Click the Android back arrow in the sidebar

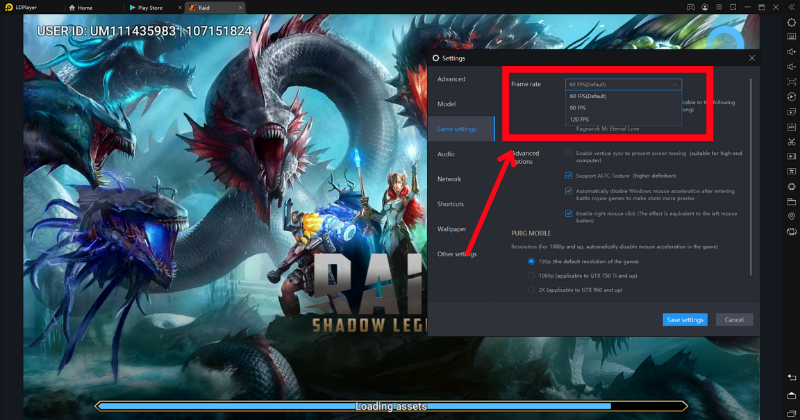click(791, 377)
